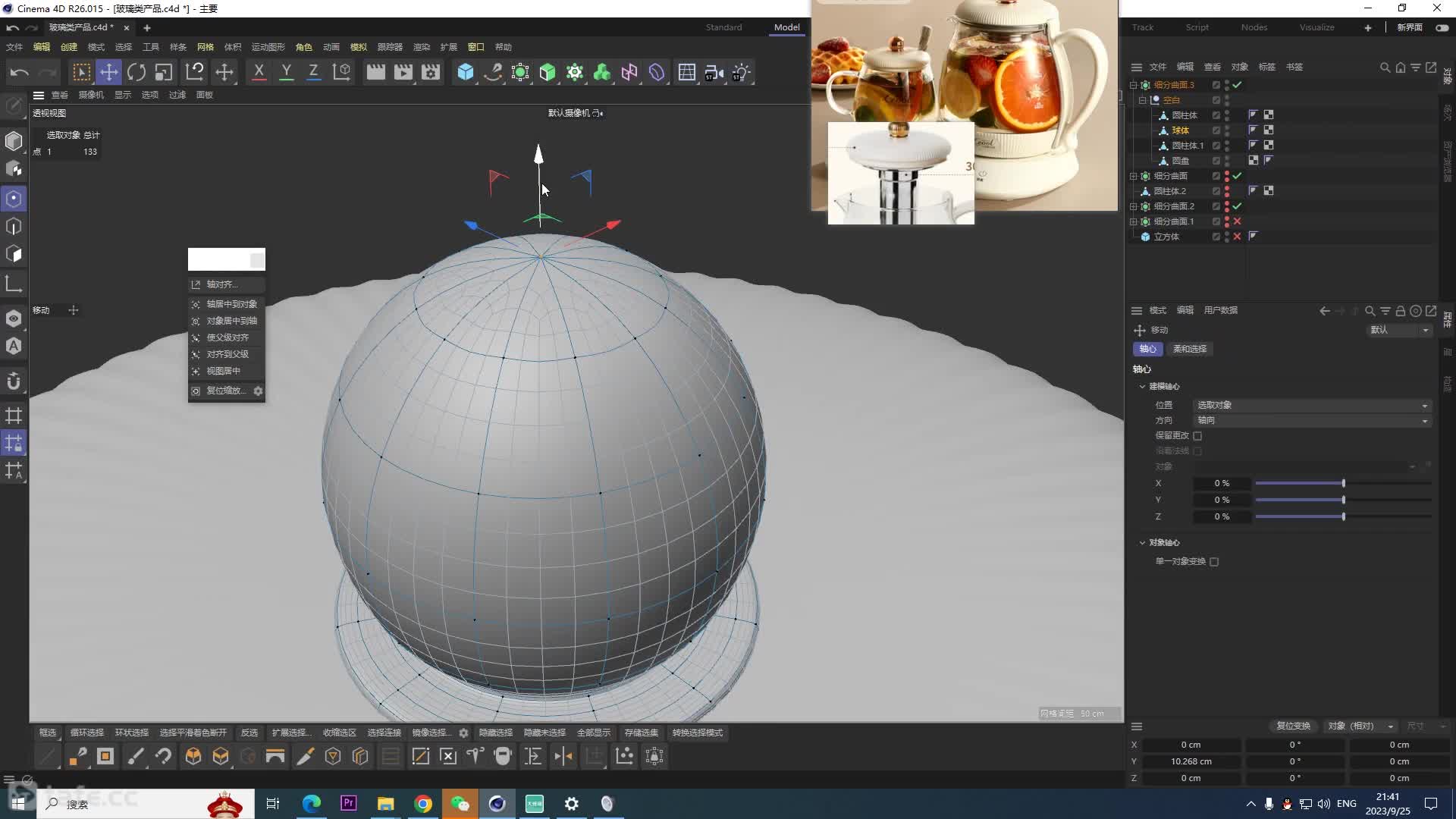Screen dimensions: 1456x819
Task: Collapse the 空白 null tree node
Action: (1143, 100)
